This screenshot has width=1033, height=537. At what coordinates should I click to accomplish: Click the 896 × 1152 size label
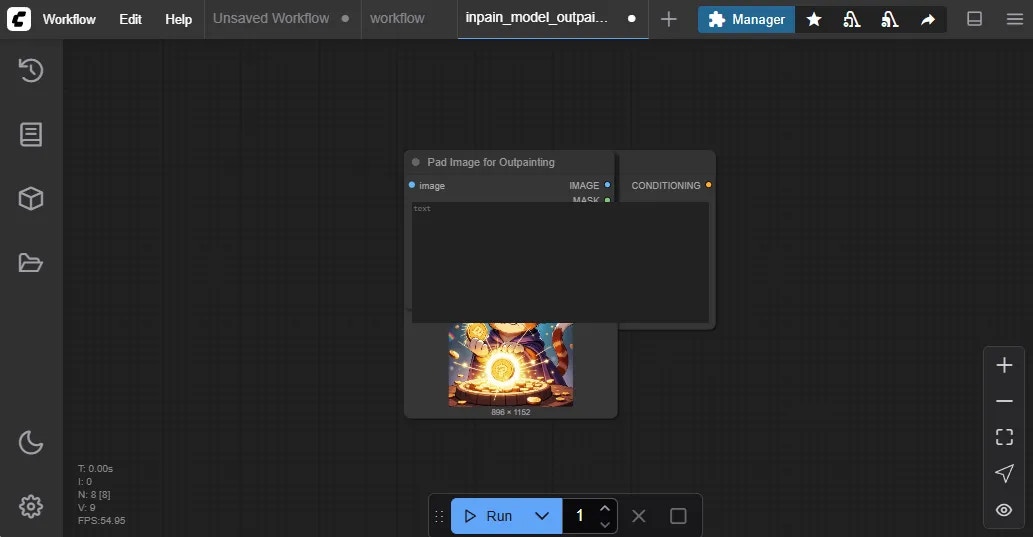[511, 412]
